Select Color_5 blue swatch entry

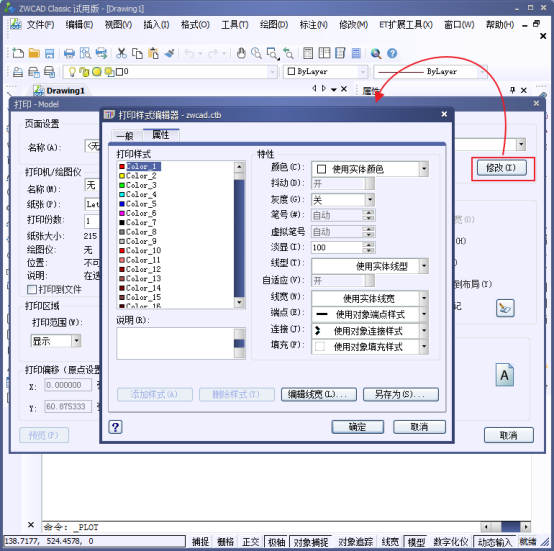pos(138,204)
